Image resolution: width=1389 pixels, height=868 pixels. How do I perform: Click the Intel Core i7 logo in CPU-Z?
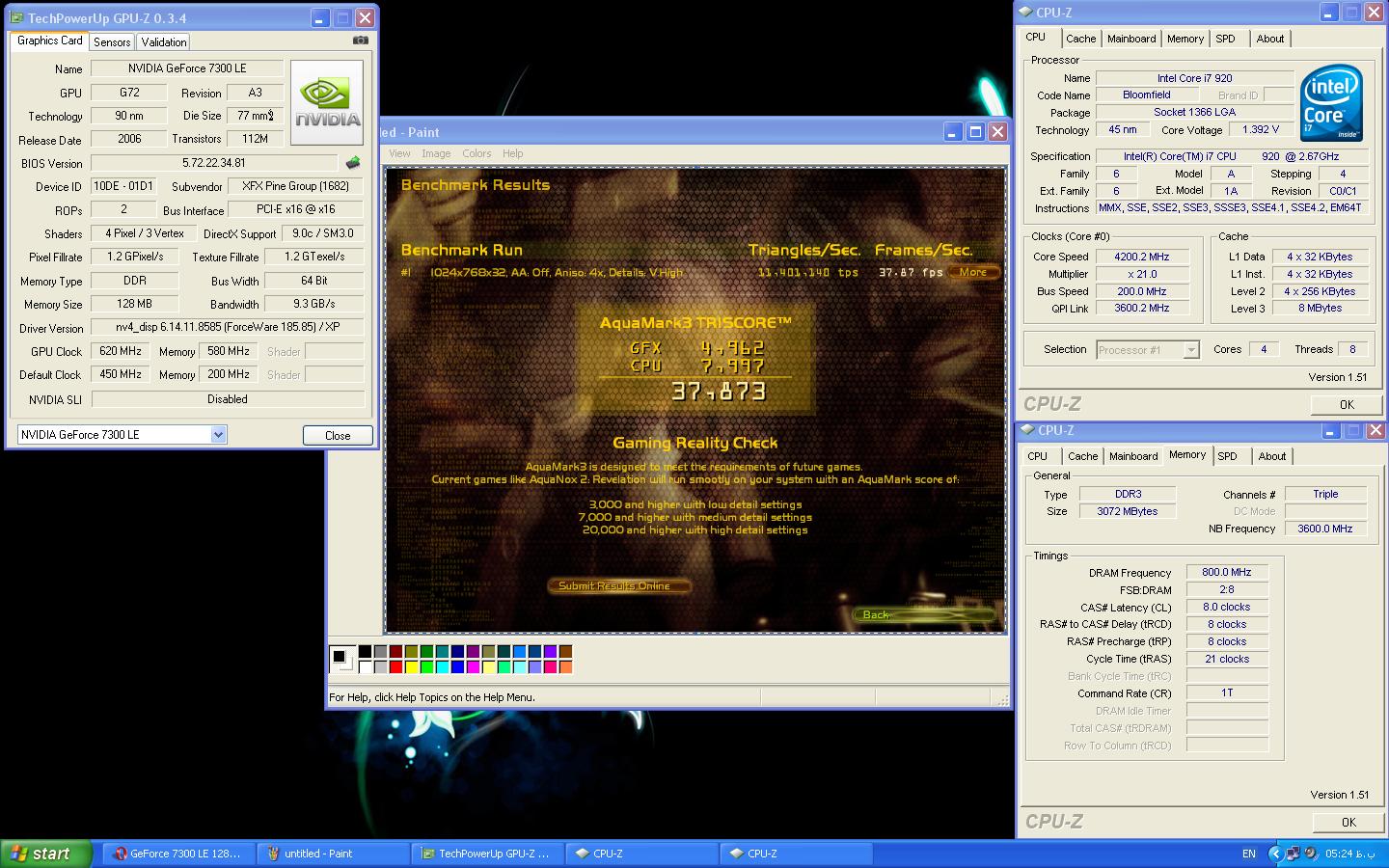pyautogui.click(x=1331, y=102)
